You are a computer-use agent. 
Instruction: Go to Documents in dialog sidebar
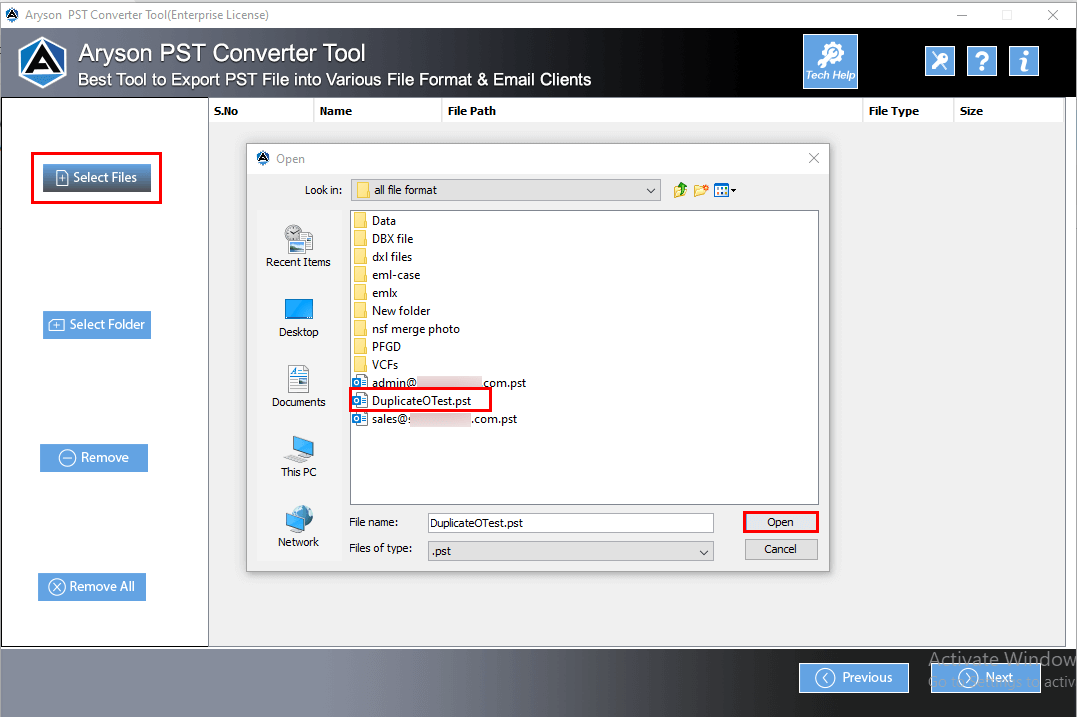(298, 387)
